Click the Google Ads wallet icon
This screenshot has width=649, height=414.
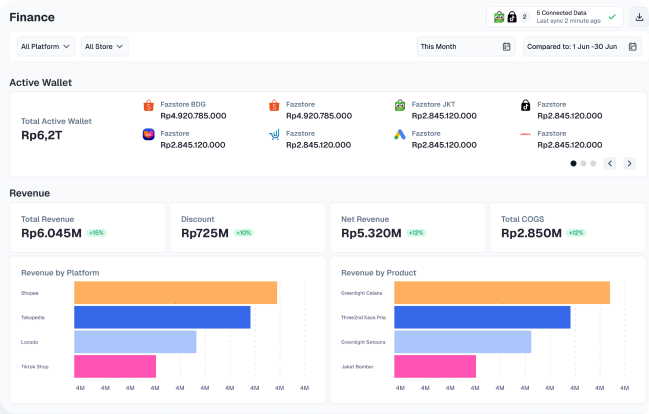[x=400, y=134]
